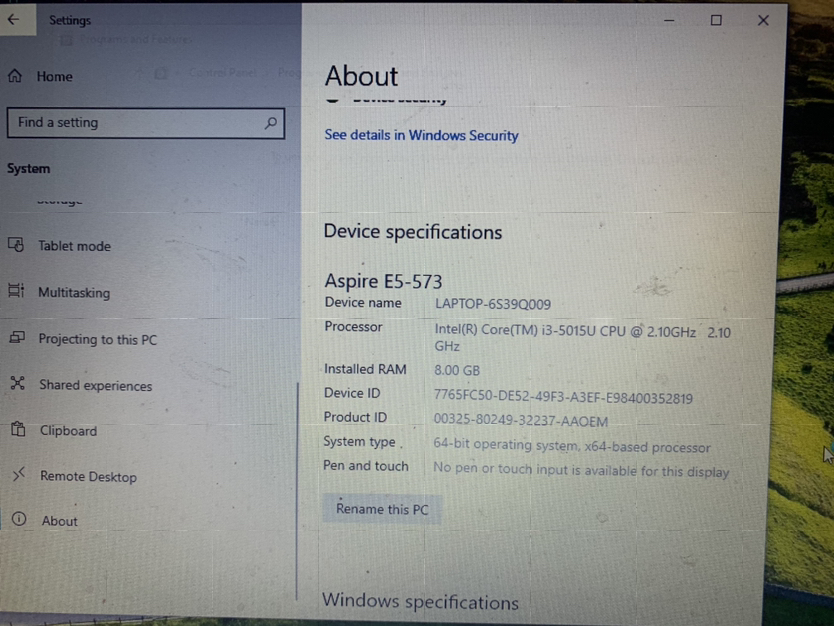Maximize the Settings window
The image size is (834, 626).
tap(716, 20)
